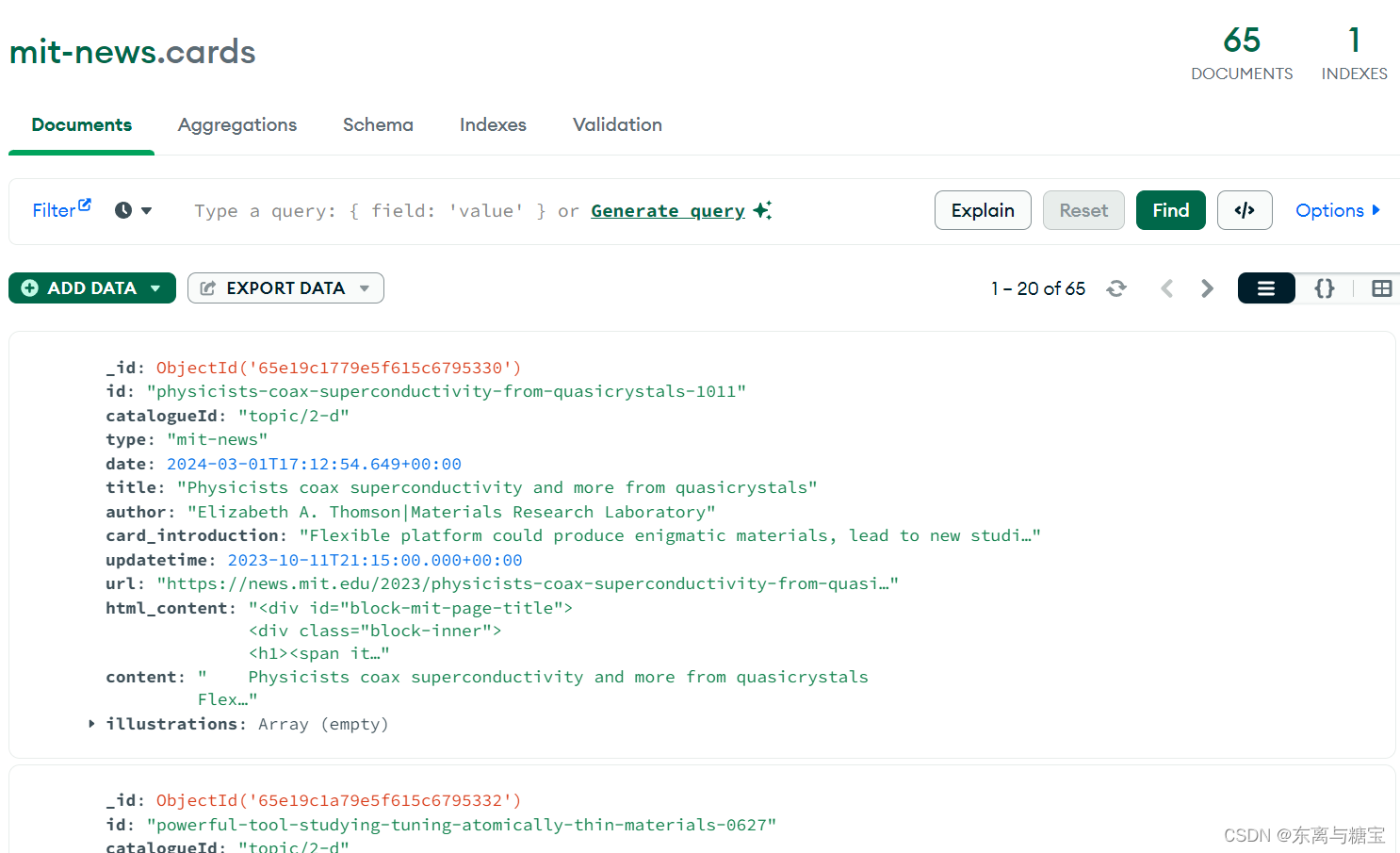Click the plus icon on ADD DATA
1400x853 pixels.
tap(30, 288)
